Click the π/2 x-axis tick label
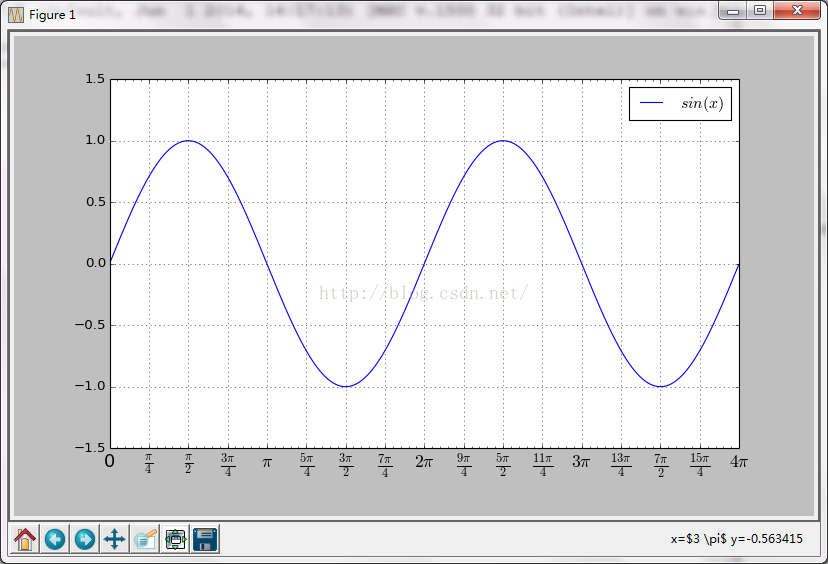Image resolution: width=828 pixels, height=564 pixels. [189, 463]
